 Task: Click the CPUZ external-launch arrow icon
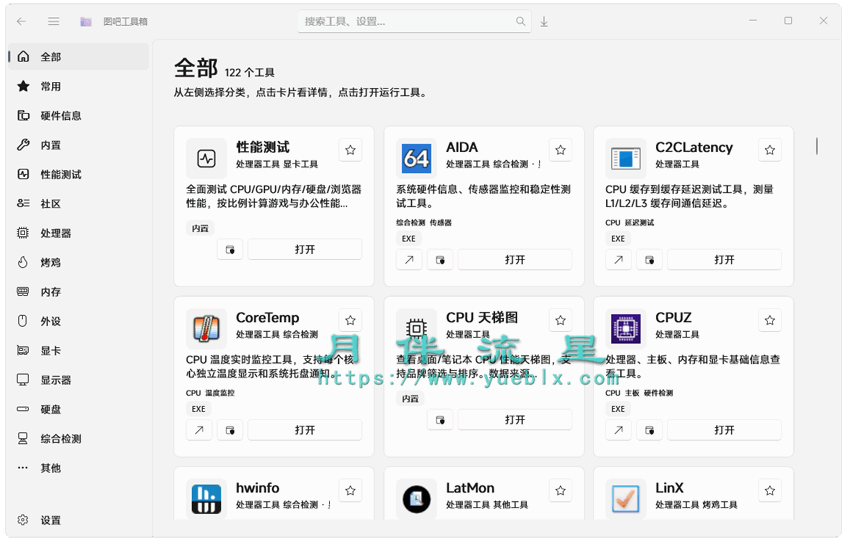pos(619,430)
